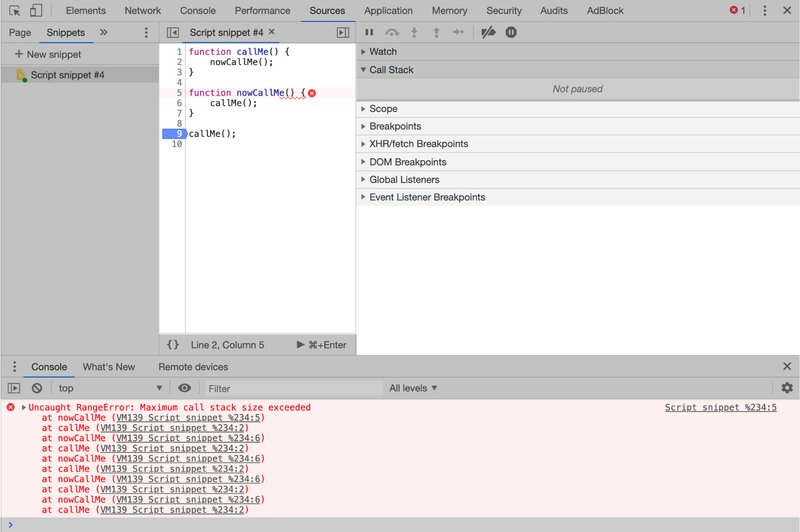Focus the console Filter field

(x=293, y=389)
